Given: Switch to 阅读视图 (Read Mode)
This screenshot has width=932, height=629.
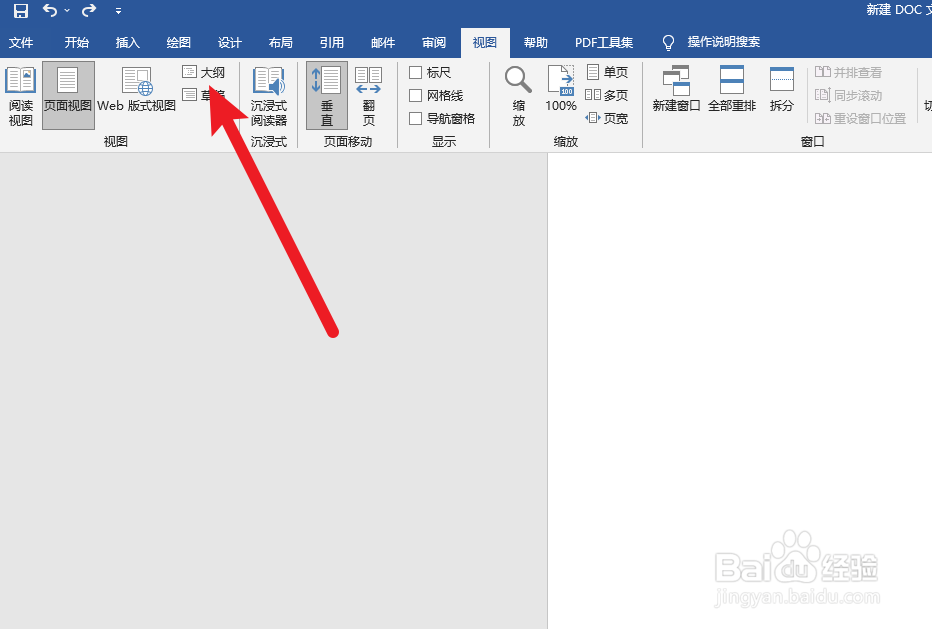Looking at the screenshot, I should coord(20,94).
